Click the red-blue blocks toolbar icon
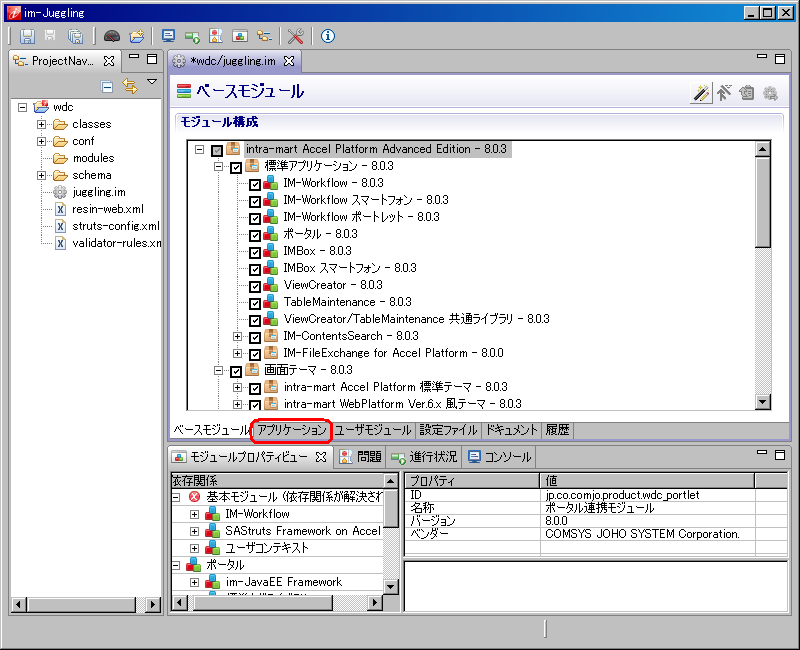The image size is (800, 650). [x=240, y=36]
